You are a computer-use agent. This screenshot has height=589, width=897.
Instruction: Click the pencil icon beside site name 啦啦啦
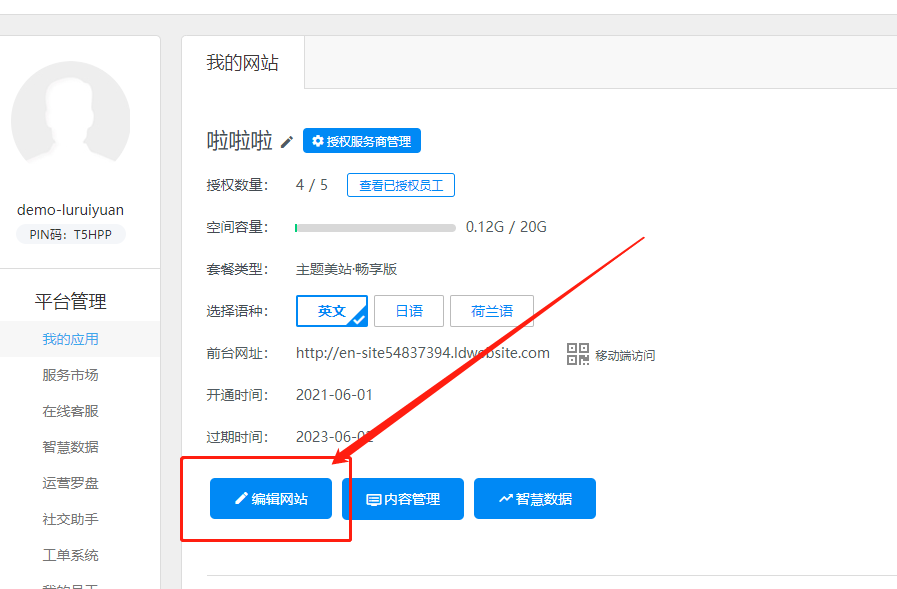287,142
